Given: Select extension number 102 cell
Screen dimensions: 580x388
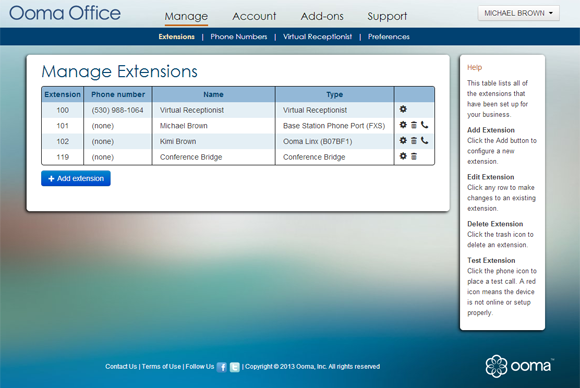Looking at the screenshot, I should pyautogui.click(x=63, y=141).
